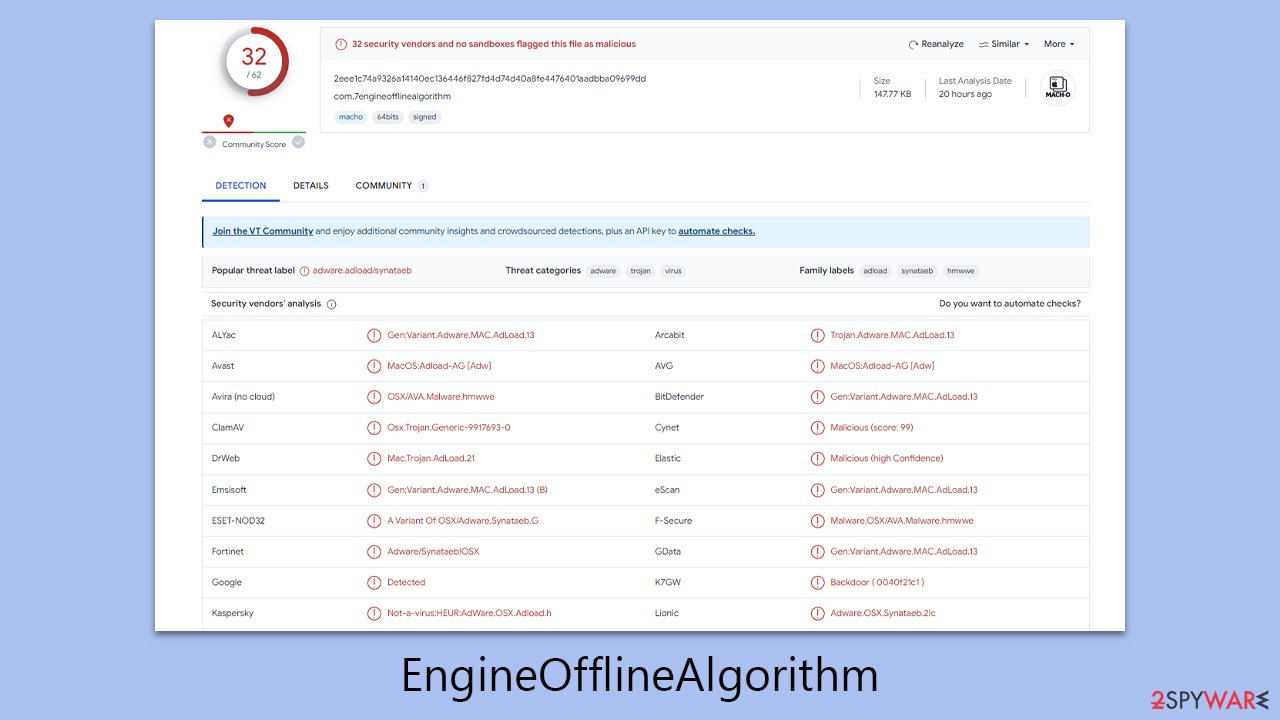Screen dimensions: 1280x720
Task: Open the COMMUNITY tab
Action: click(x=382, y=185)
